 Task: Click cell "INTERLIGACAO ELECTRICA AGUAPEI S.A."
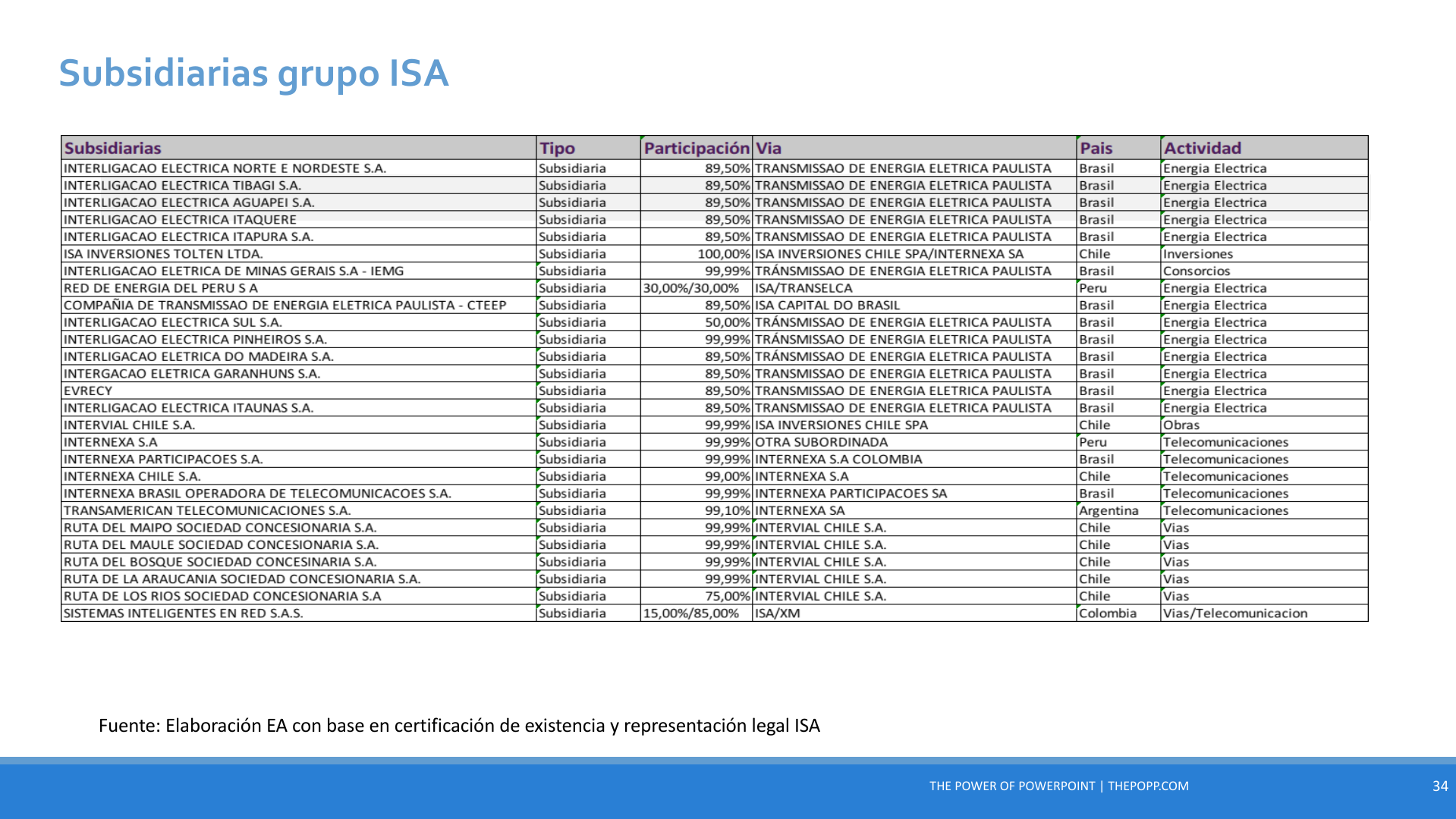click(x=299, y=202)
